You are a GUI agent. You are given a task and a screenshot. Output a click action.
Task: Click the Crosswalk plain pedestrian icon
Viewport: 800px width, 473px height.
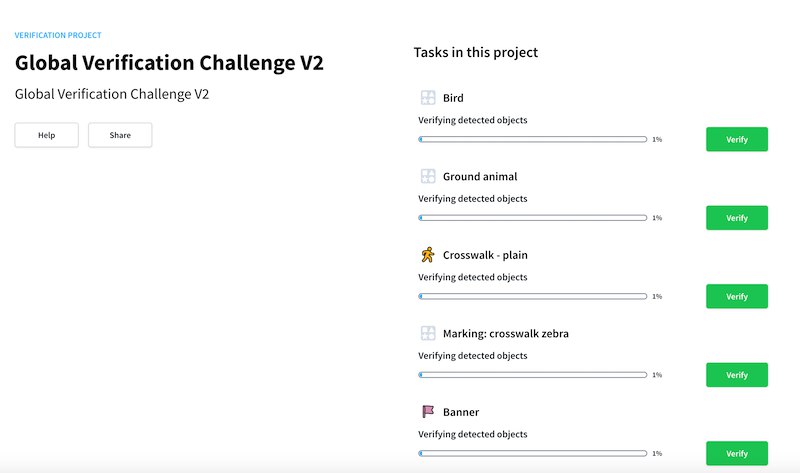point(428,255)
